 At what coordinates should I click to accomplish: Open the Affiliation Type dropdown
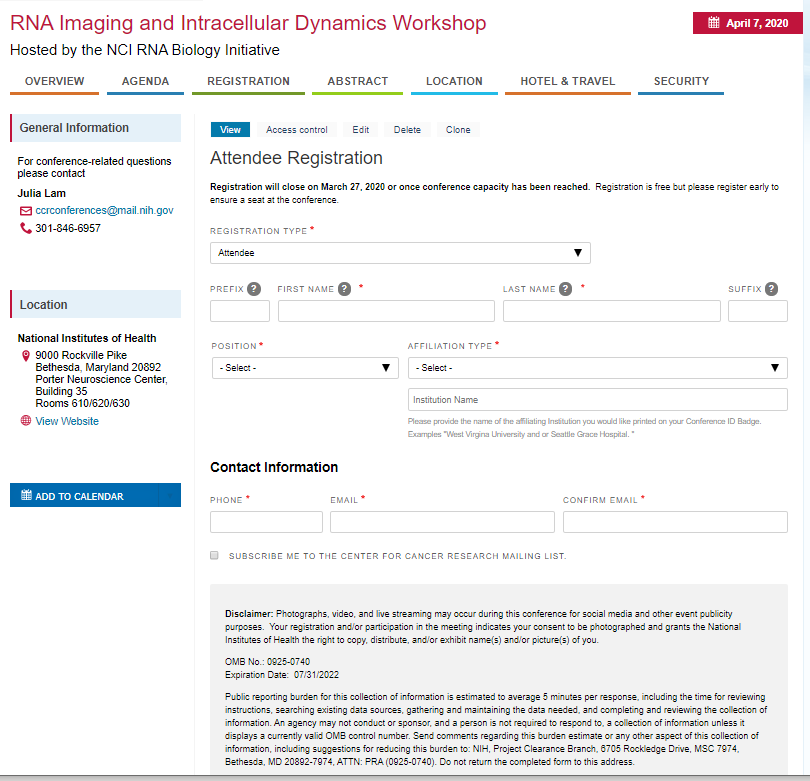click(597, 368)
